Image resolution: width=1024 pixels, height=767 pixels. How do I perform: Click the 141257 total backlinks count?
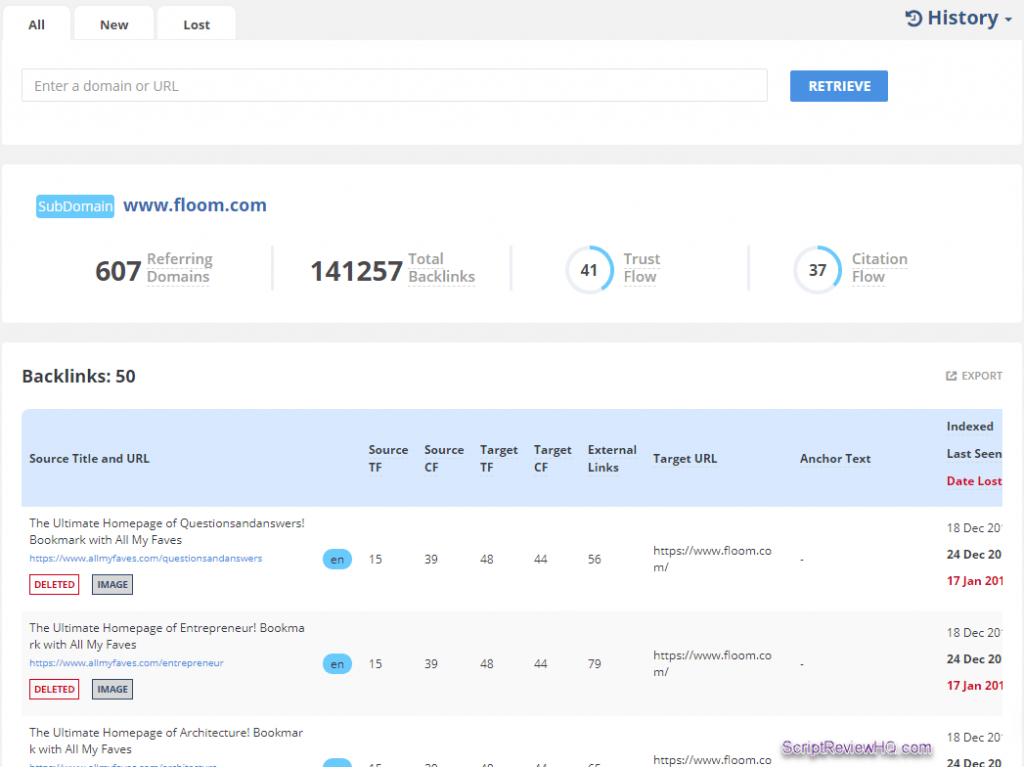point(357,271)
